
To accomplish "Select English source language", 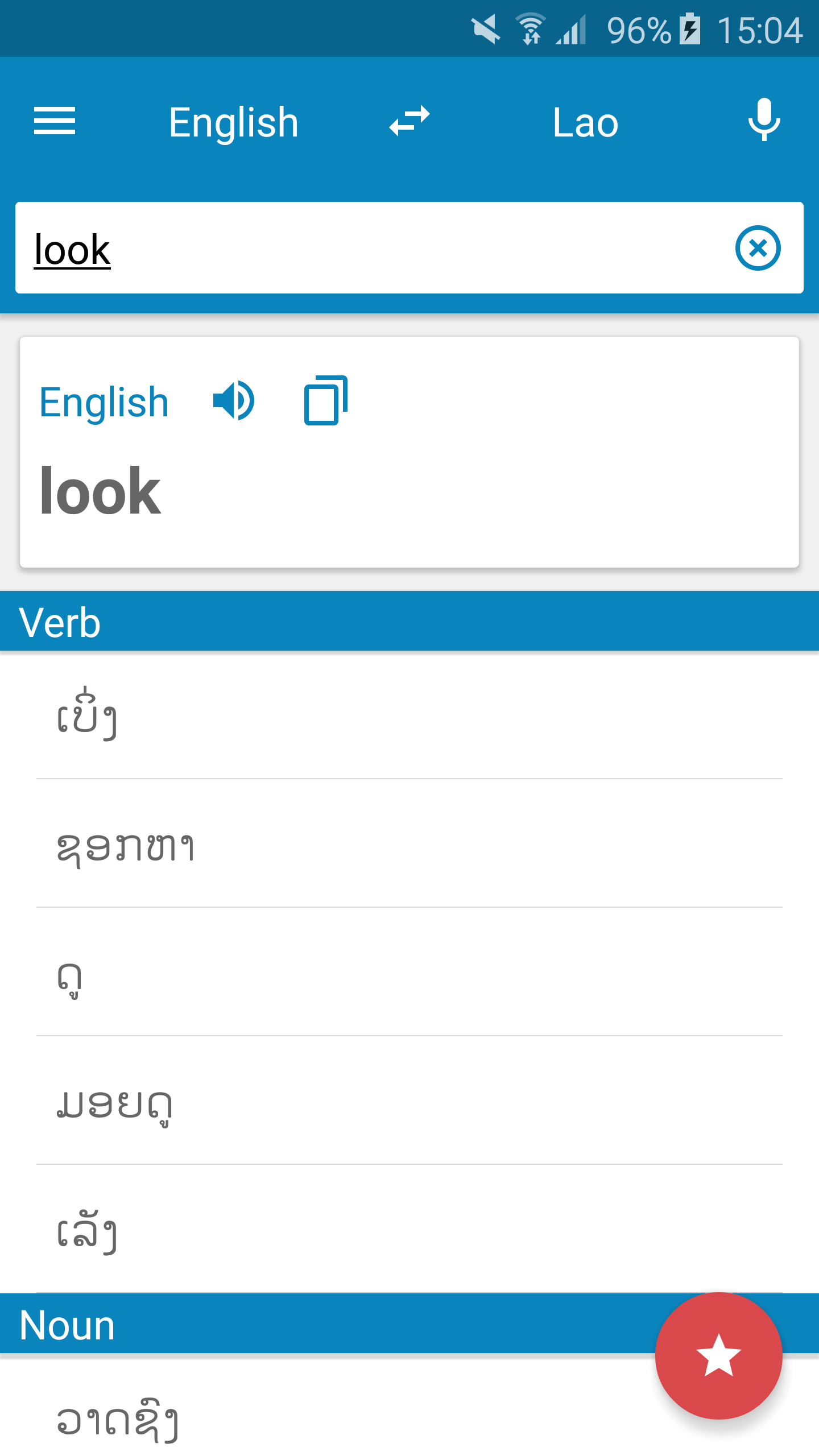I will pos(233,122).
